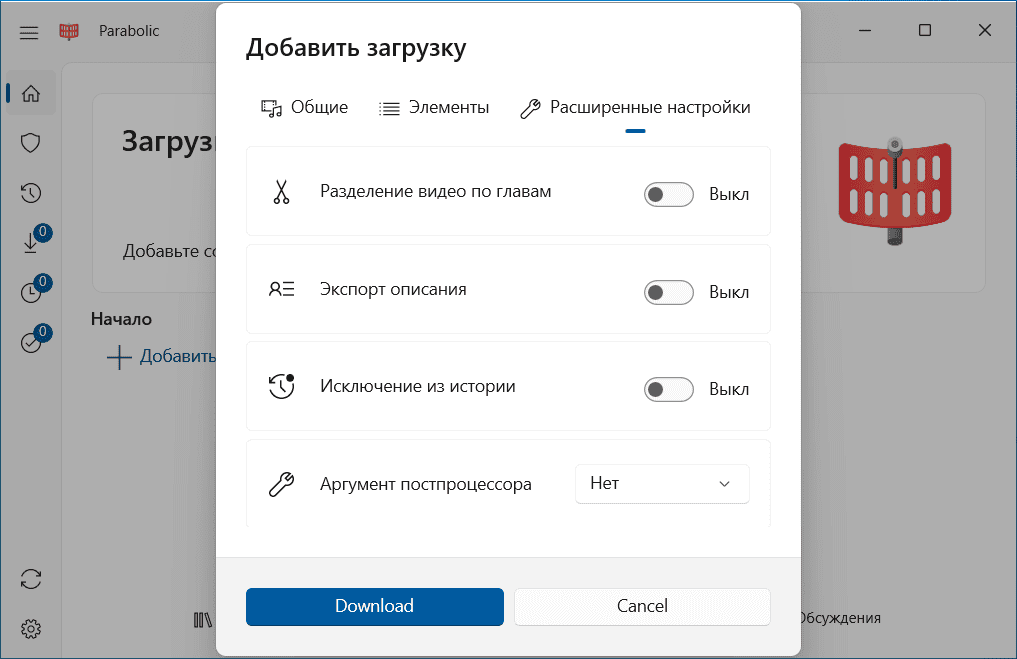Cancel the add download dialog
1017x659 pixels.
tap(642, 606)
